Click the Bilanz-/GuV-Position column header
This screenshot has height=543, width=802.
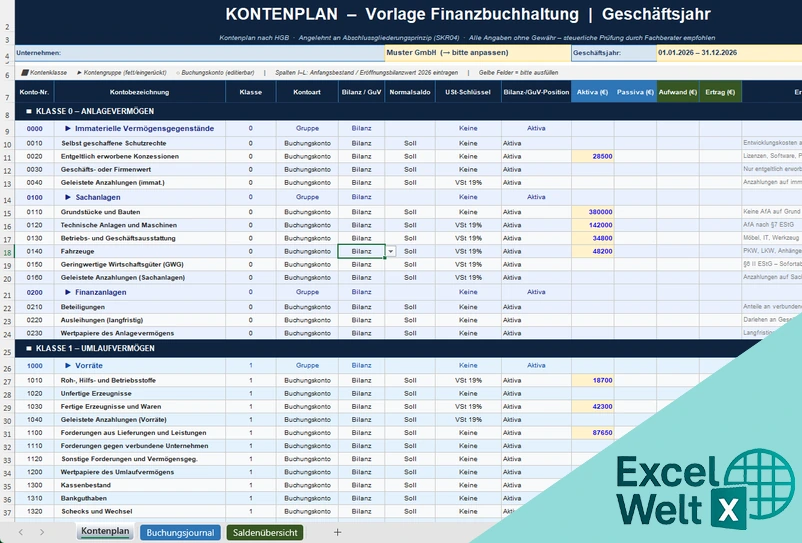536,92
